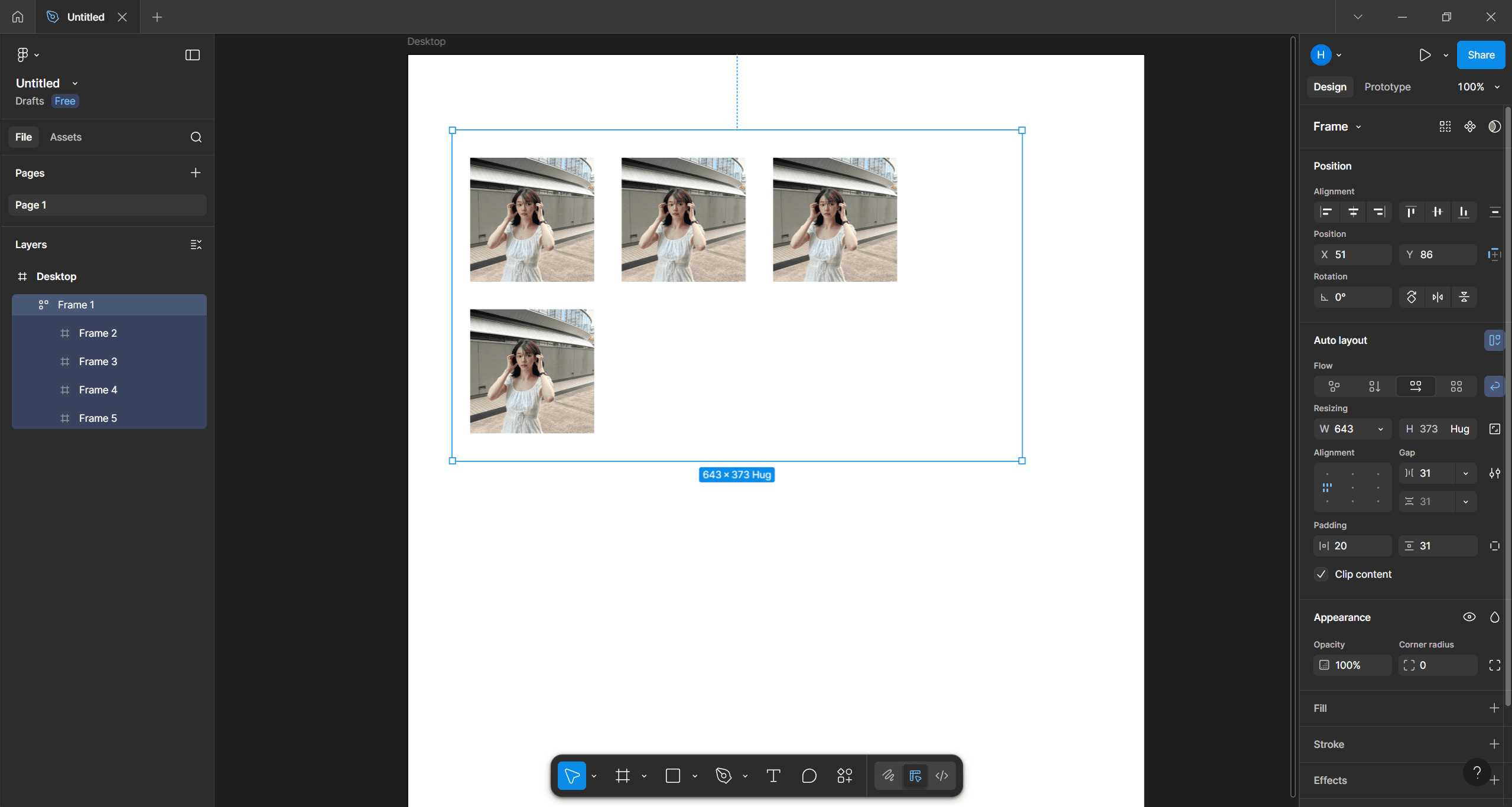Screen dimensions: 1512x807
Task: Open search in the left panel
Action: [196, 136]
